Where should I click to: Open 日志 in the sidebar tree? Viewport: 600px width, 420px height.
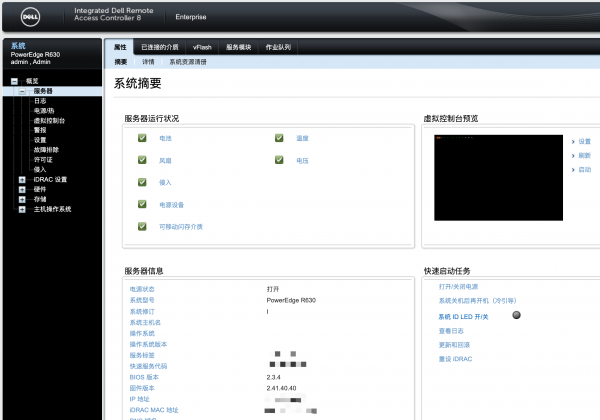click(40, 101)
